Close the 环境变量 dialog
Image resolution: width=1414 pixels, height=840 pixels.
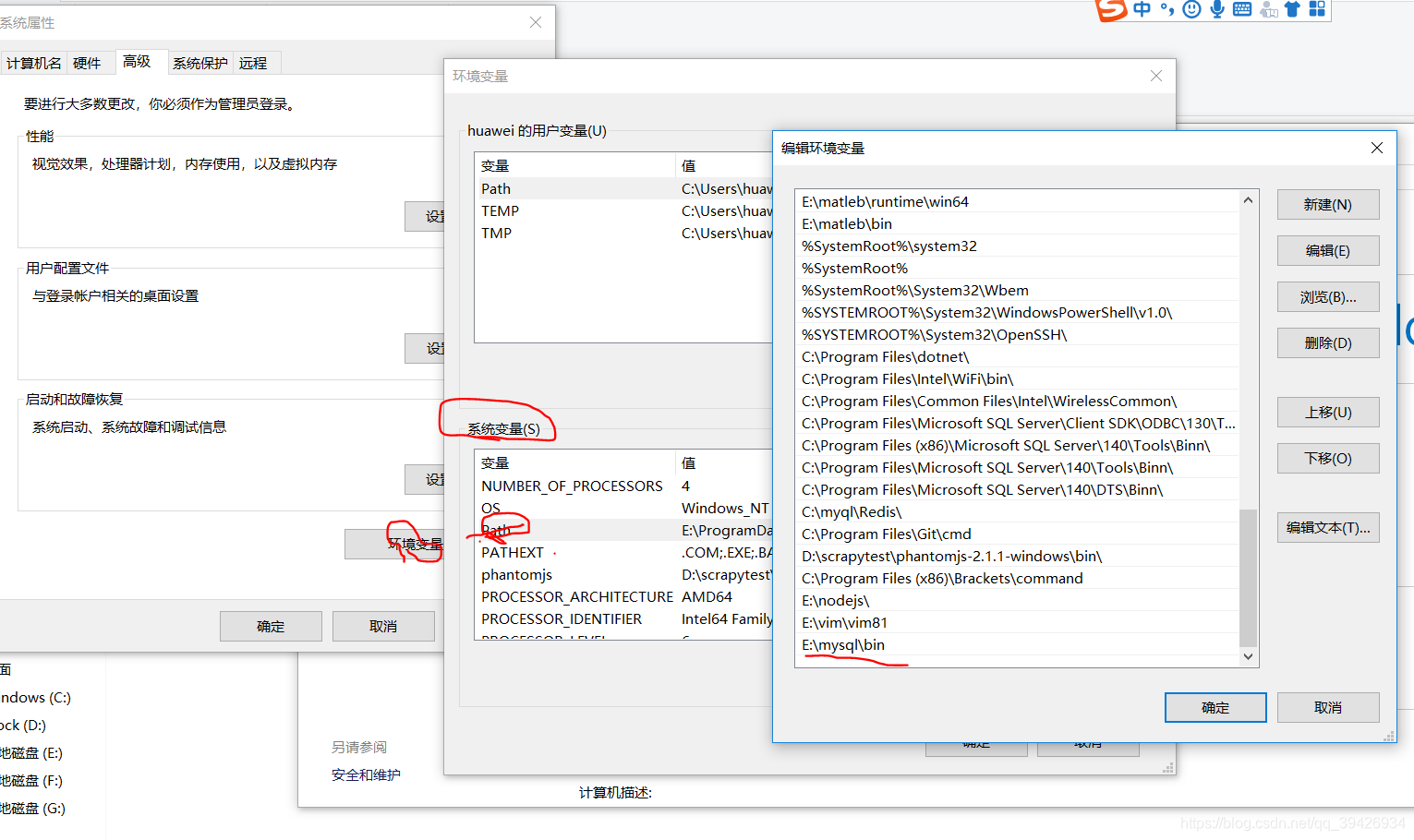(x=1156, y=76)
